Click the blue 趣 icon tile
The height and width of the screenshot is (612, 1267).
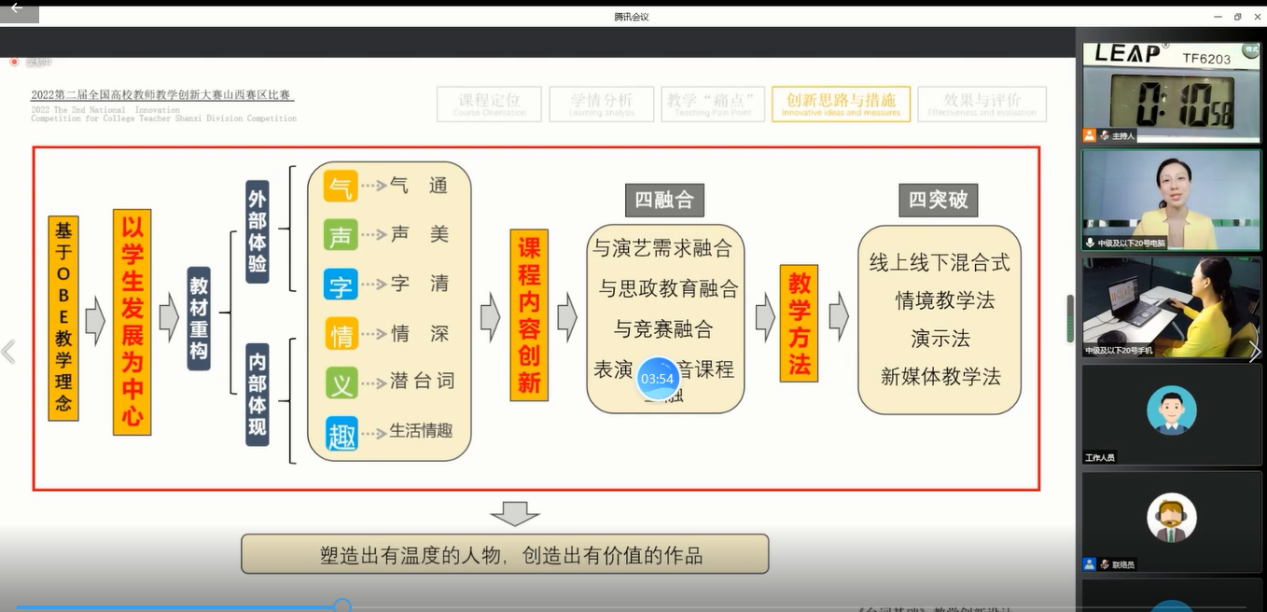pyautogui.click(x=342, y=432)
